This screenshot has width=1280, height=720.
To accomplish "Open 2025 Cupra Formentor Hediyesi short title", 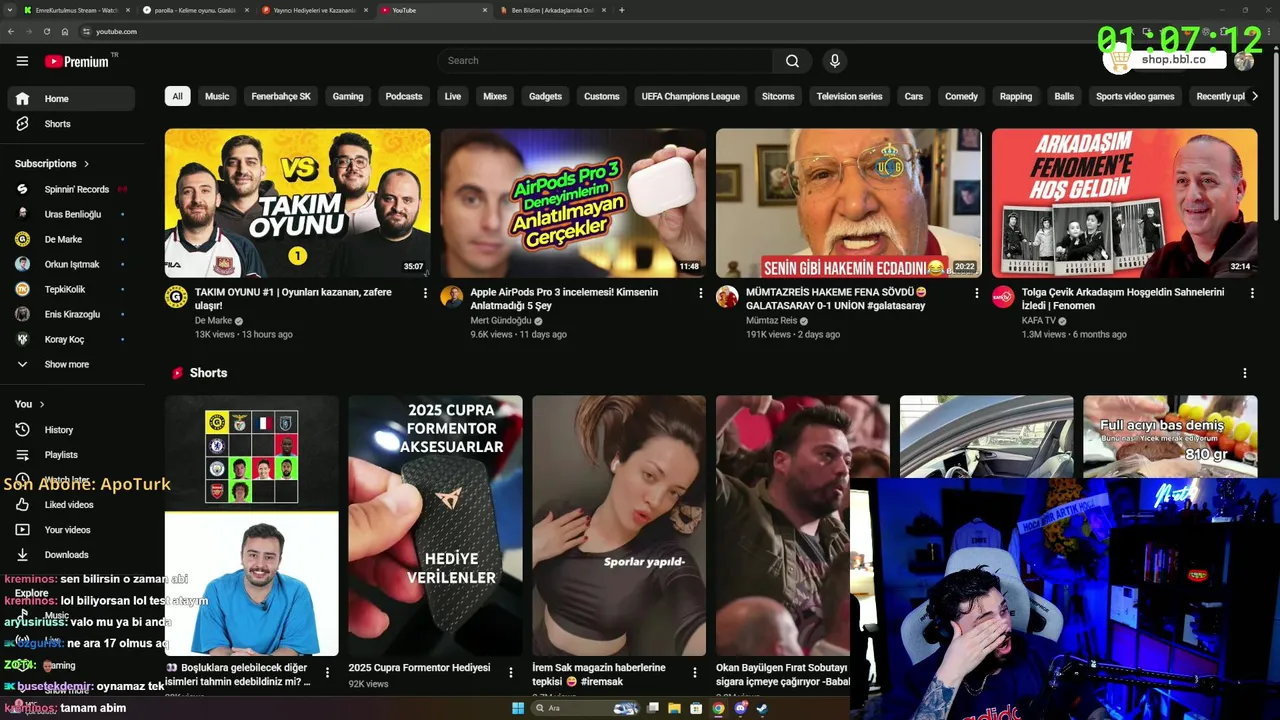I will (419, 668).
